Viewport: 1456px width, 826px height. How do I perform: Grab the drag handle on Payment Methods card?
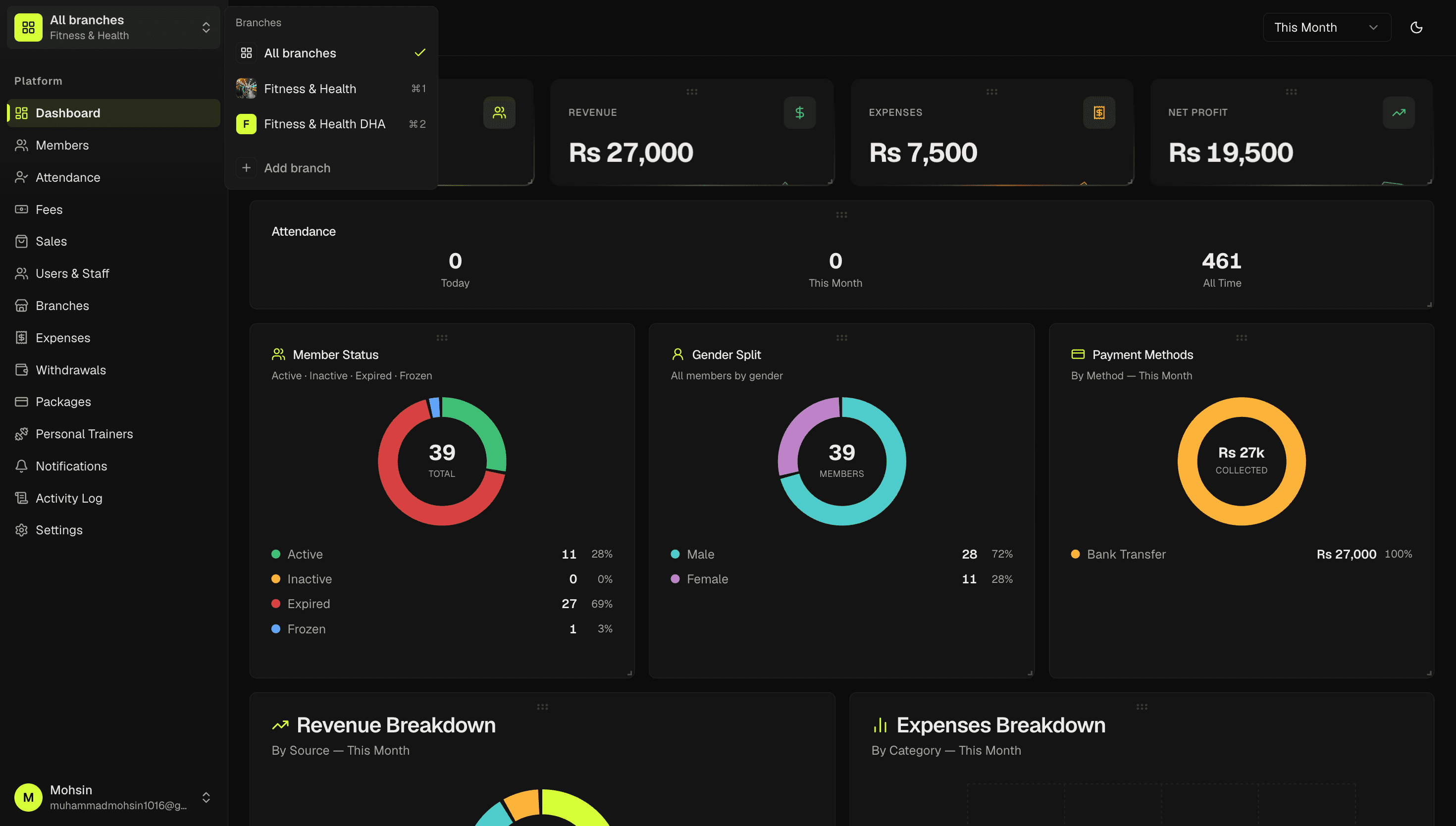click(1242, 338)
